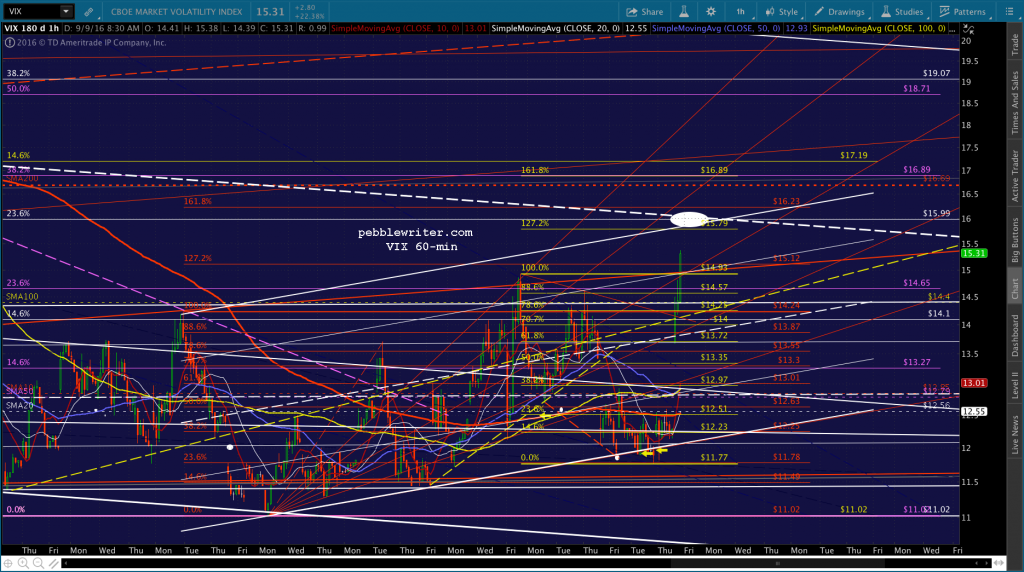Click the 11.77 yellow 0.0% level value
The image size is (1024, 572).
[714, 458]
